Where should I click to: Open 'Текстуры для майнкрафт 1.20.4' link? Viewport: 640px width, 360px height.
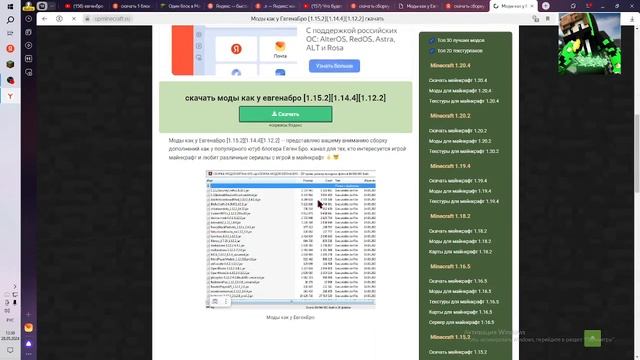(464, 101)
